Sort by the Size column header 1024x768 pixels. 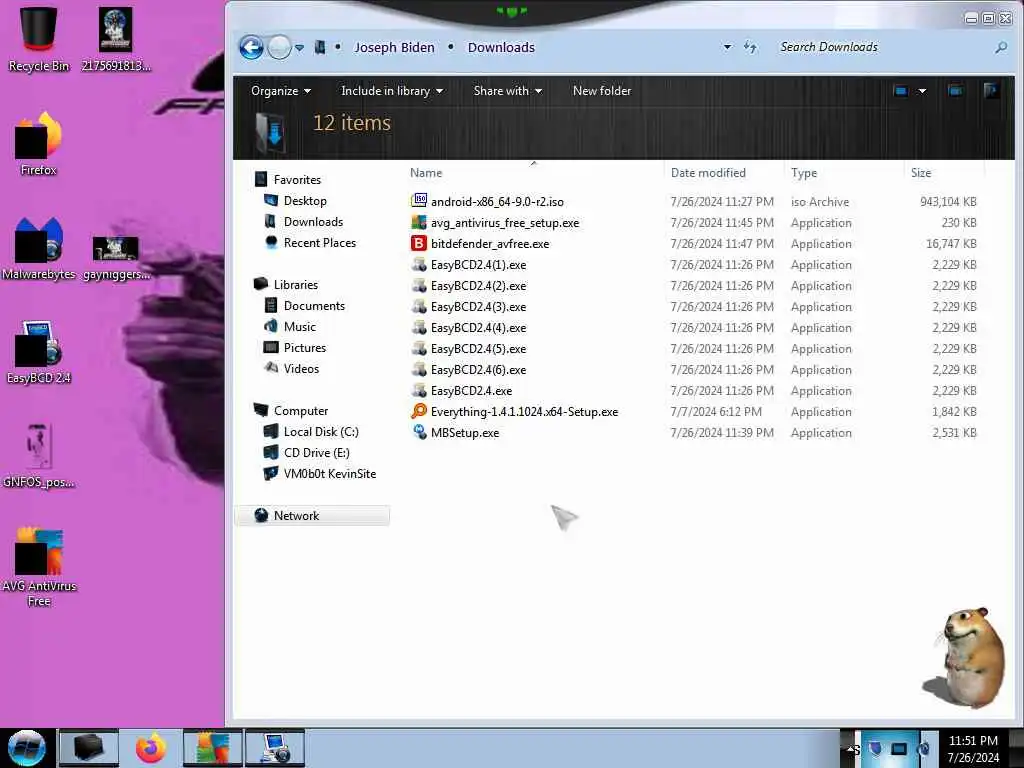click(921, 173)
